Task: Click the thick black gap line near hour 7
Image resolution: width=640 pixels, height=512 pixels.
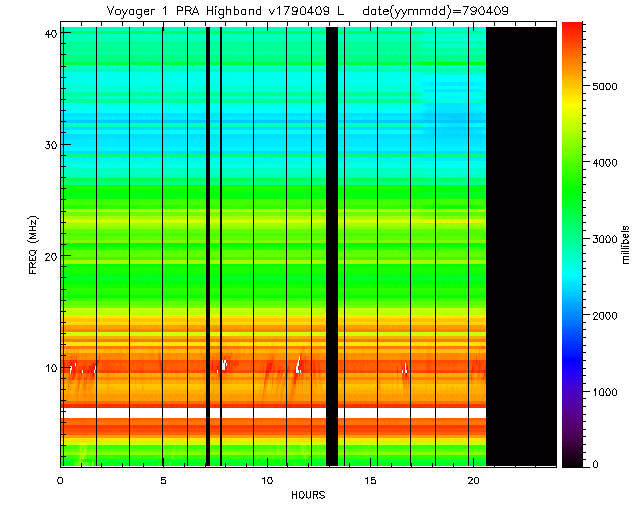Action: point(208,247)
